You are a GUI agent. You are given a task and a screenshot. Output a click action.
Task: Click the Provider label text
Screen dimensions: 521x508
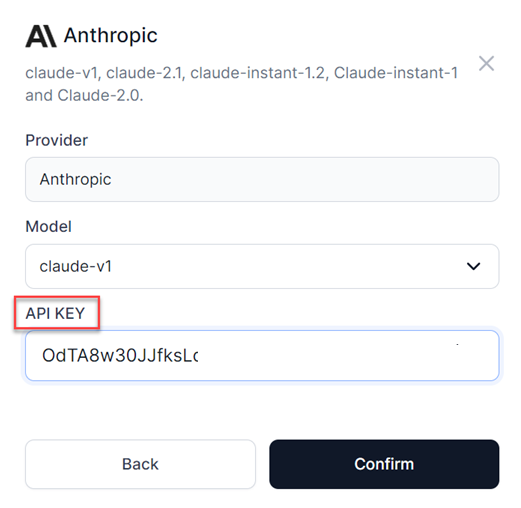coord(57,140)
